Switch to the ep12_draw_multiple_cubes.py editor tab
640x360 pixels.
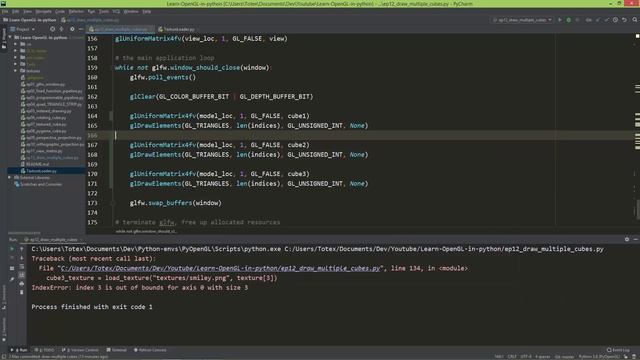click(x=120, y=29)
